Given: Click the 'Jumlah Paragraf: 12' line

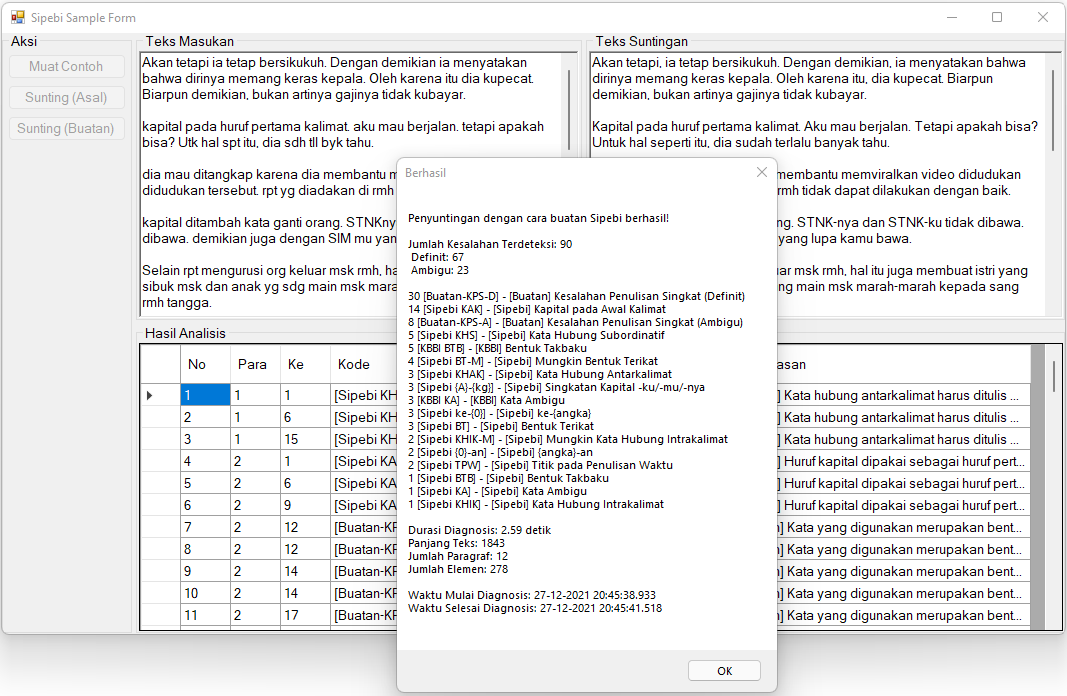Looking at the screenshot, I should coord(457,556).
